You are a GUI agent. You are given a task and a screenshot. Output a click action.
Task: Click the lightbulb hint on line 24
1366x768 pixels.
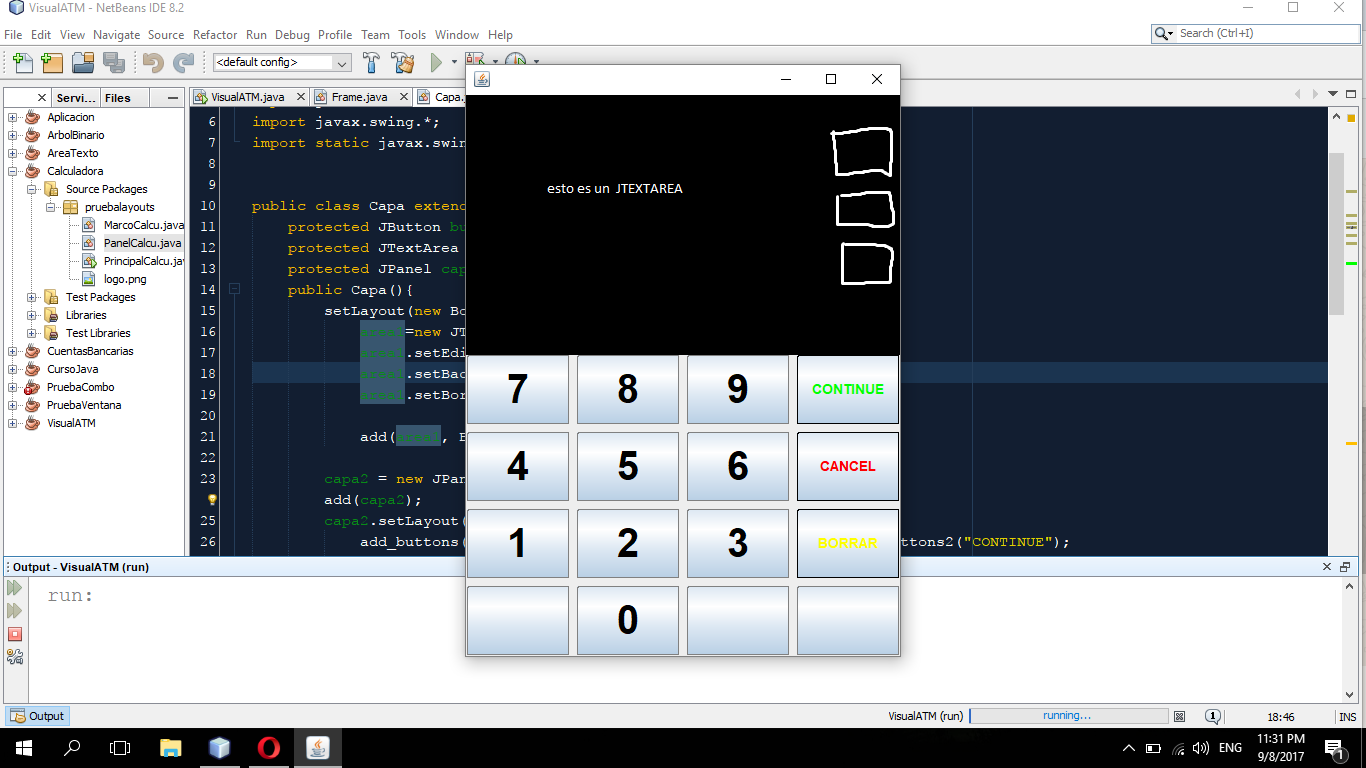pos(212,499)
